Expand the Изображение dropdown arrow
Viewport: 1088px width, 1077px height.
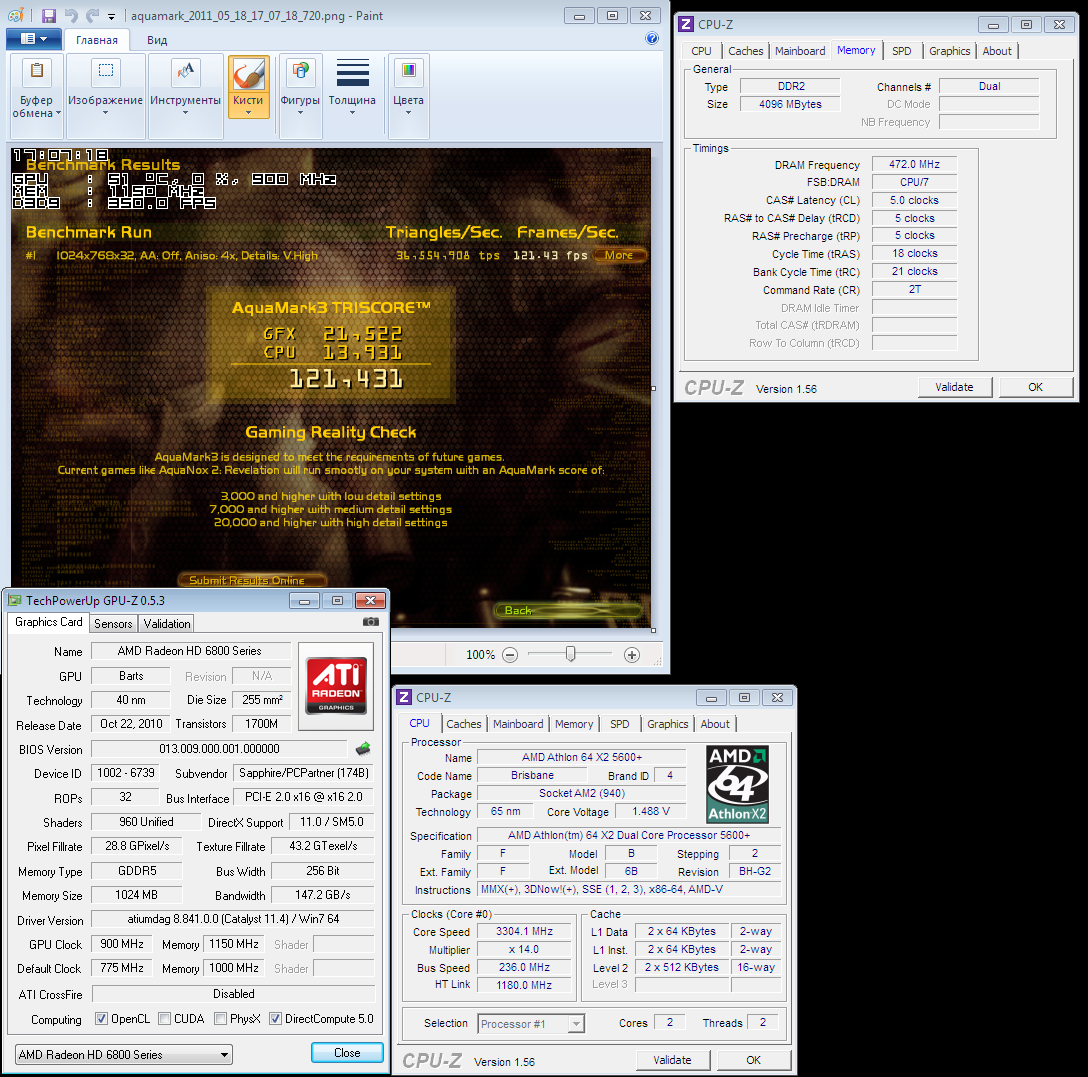(105, 113)
